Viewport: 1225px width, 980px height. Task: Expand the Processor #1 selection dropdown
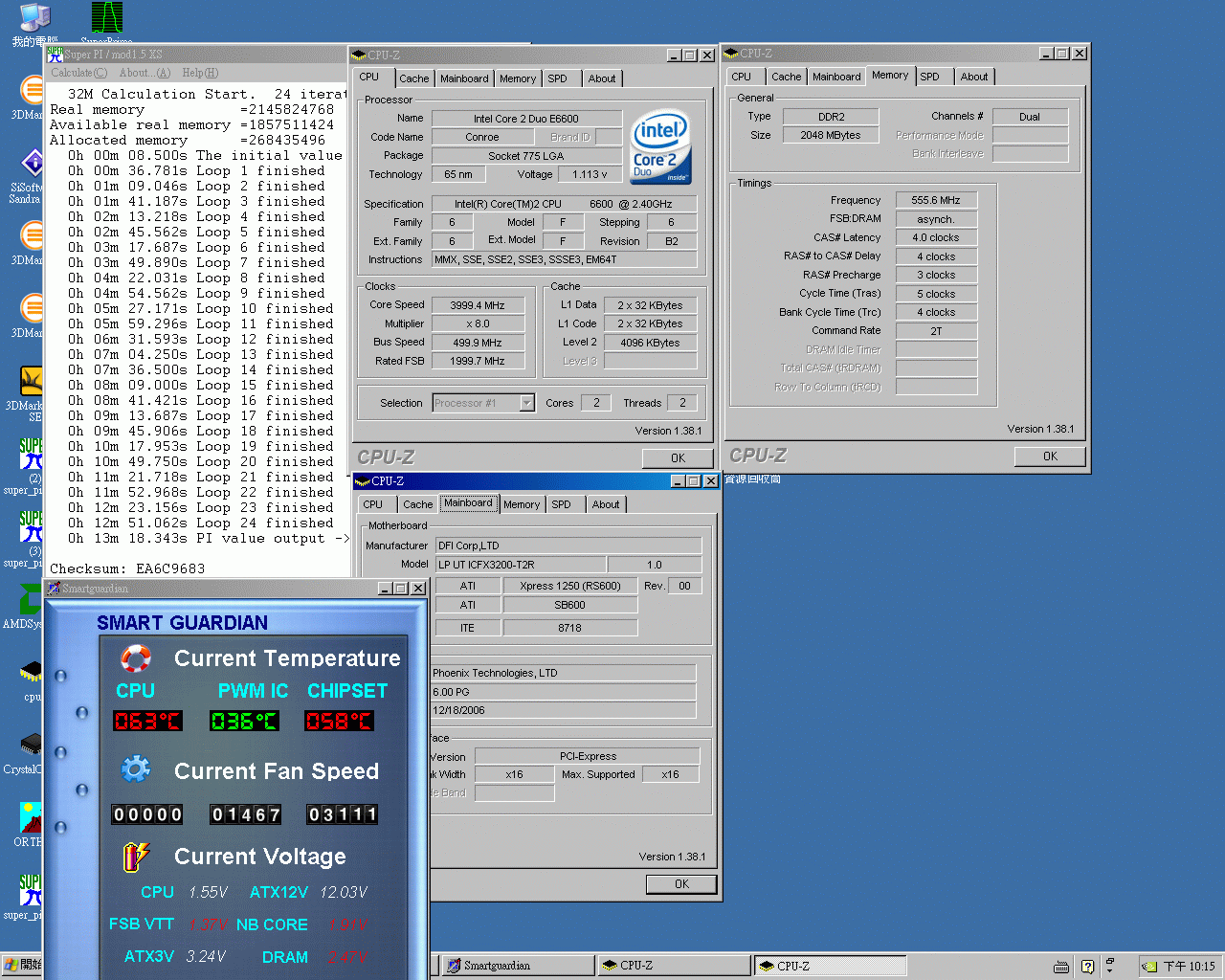click(526, 403)
